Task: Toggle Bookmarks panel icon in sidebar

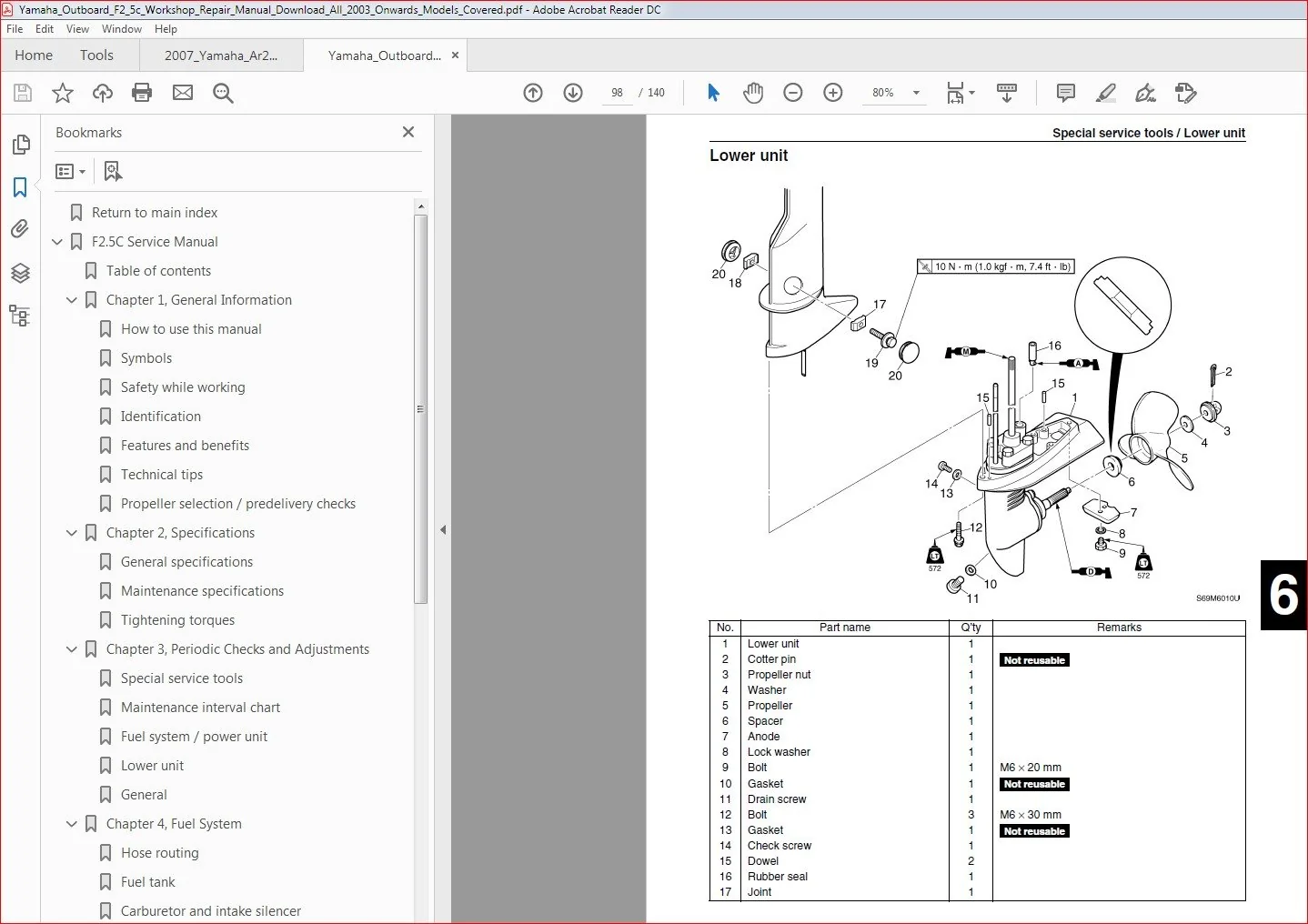Action: (20, 187)
